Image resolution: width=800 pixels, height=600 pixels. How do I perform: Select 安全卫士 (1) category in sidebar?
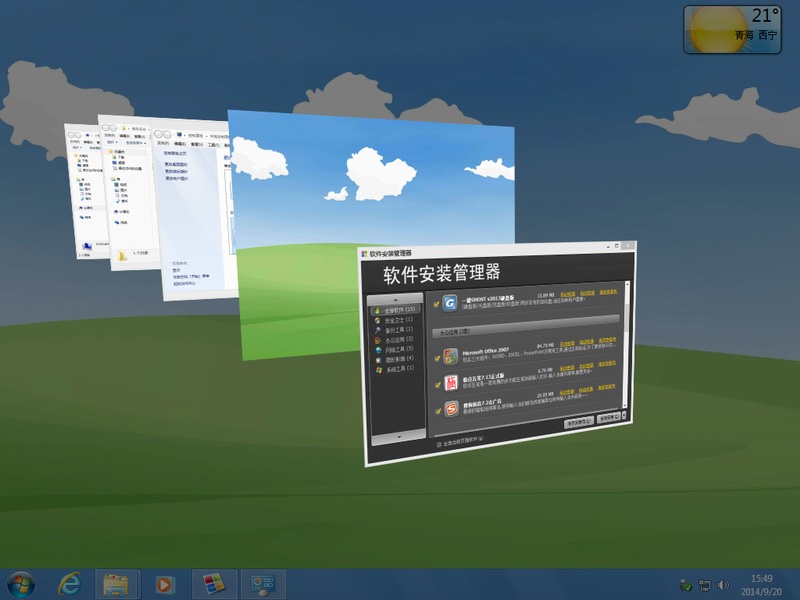coord(394,320)
